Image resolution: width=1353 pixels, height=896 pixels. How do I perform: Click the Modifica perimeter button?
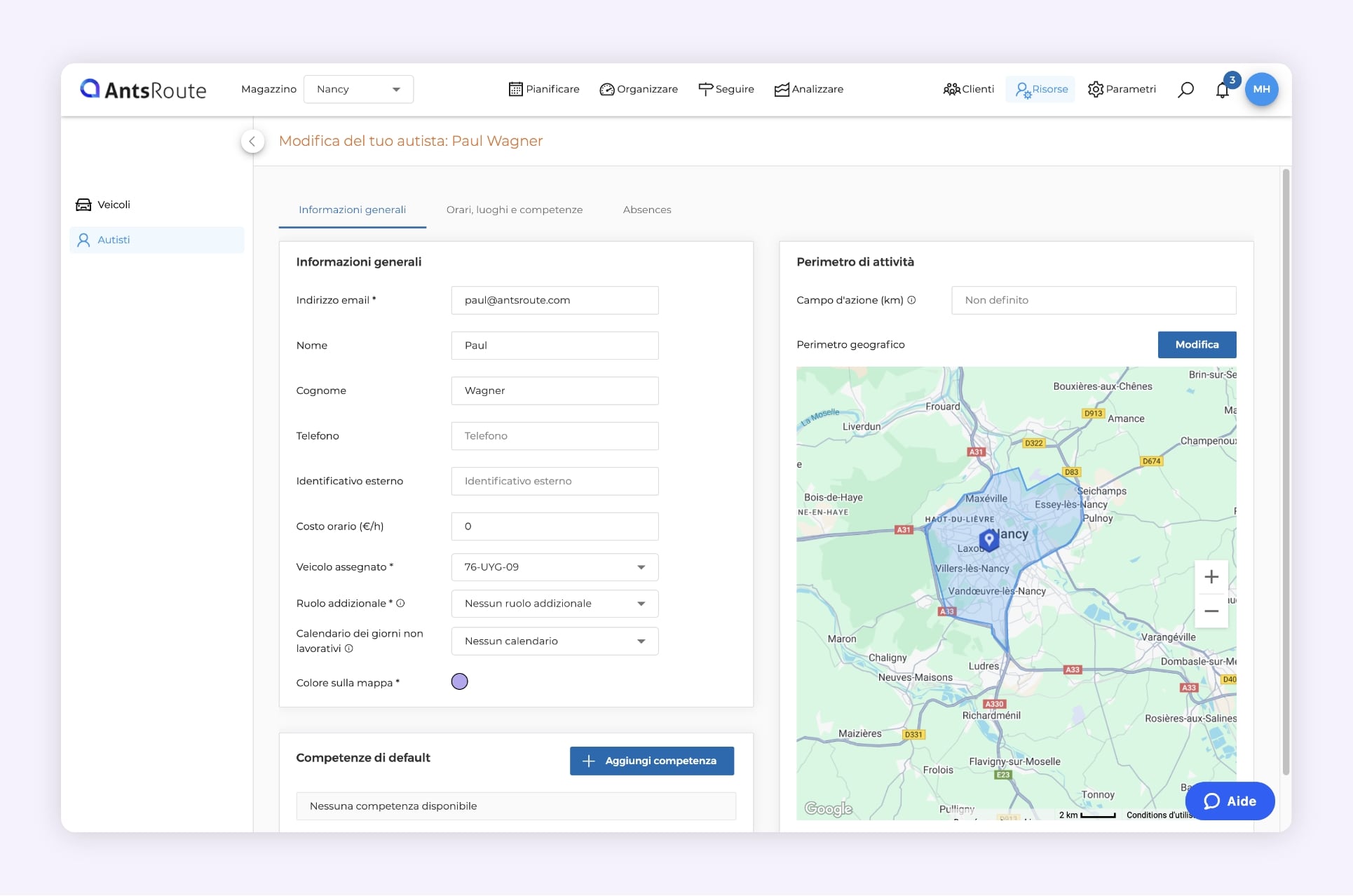(x=1196, y=344)
